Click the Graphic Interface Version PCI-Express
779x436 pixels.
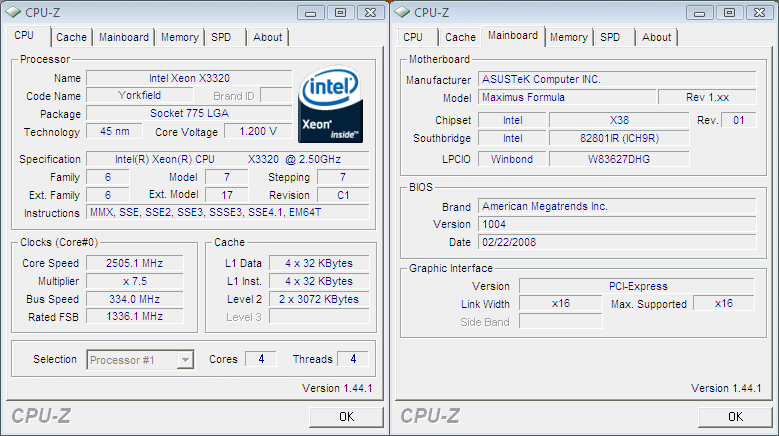tap(637, 286)
